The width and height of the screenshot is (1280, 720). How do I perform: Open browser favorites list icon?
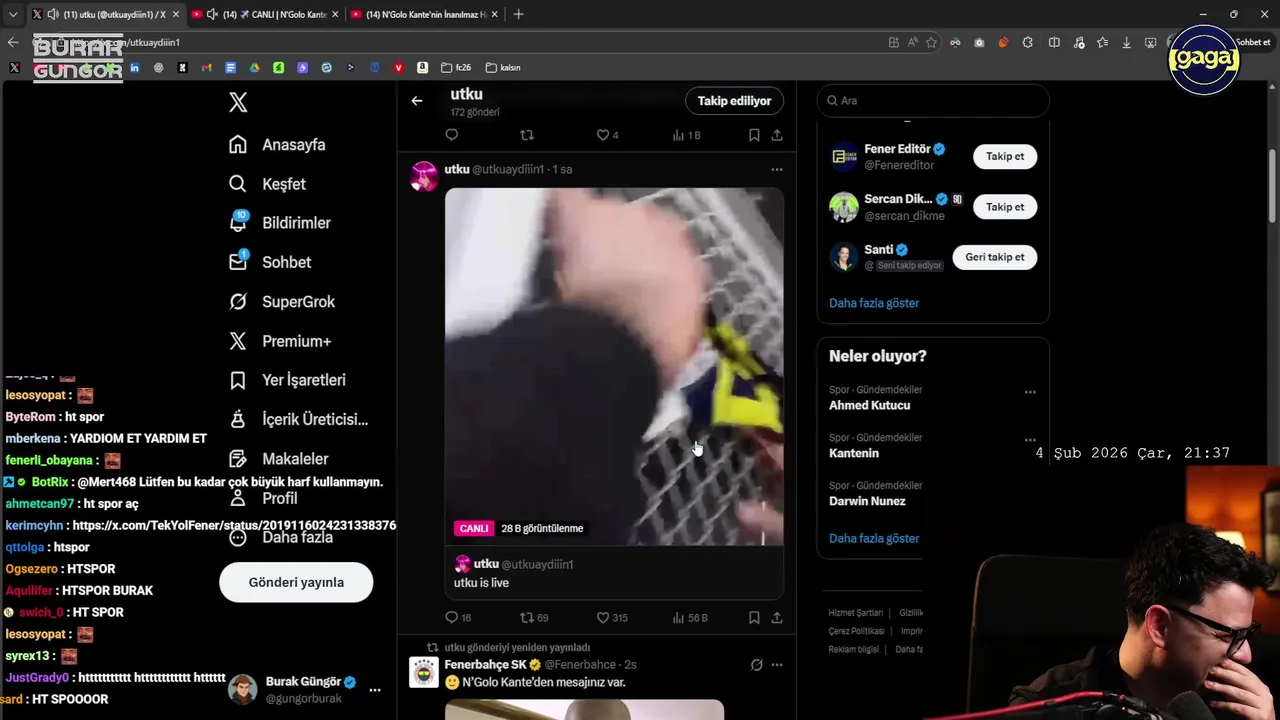tap(1102, 43)
